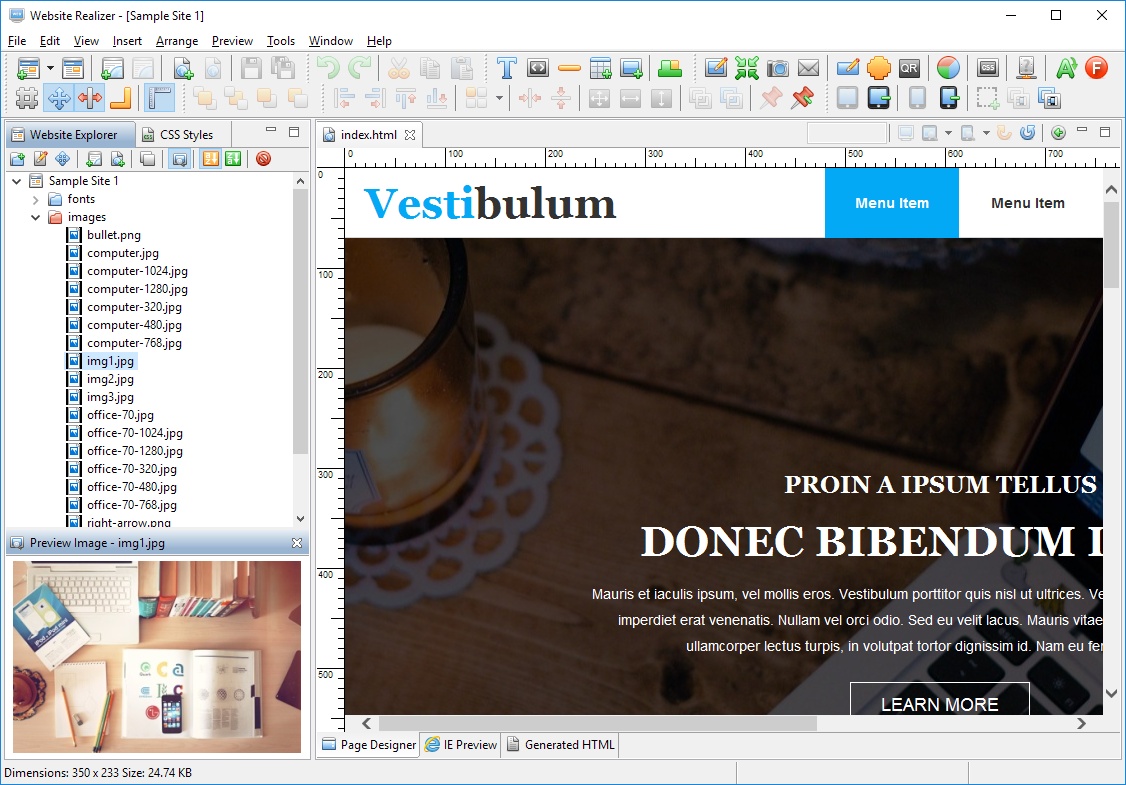Select the Insert Text tool
Image resolution: width=1126 pixels, height=785 pixels.
click(506, 68)
